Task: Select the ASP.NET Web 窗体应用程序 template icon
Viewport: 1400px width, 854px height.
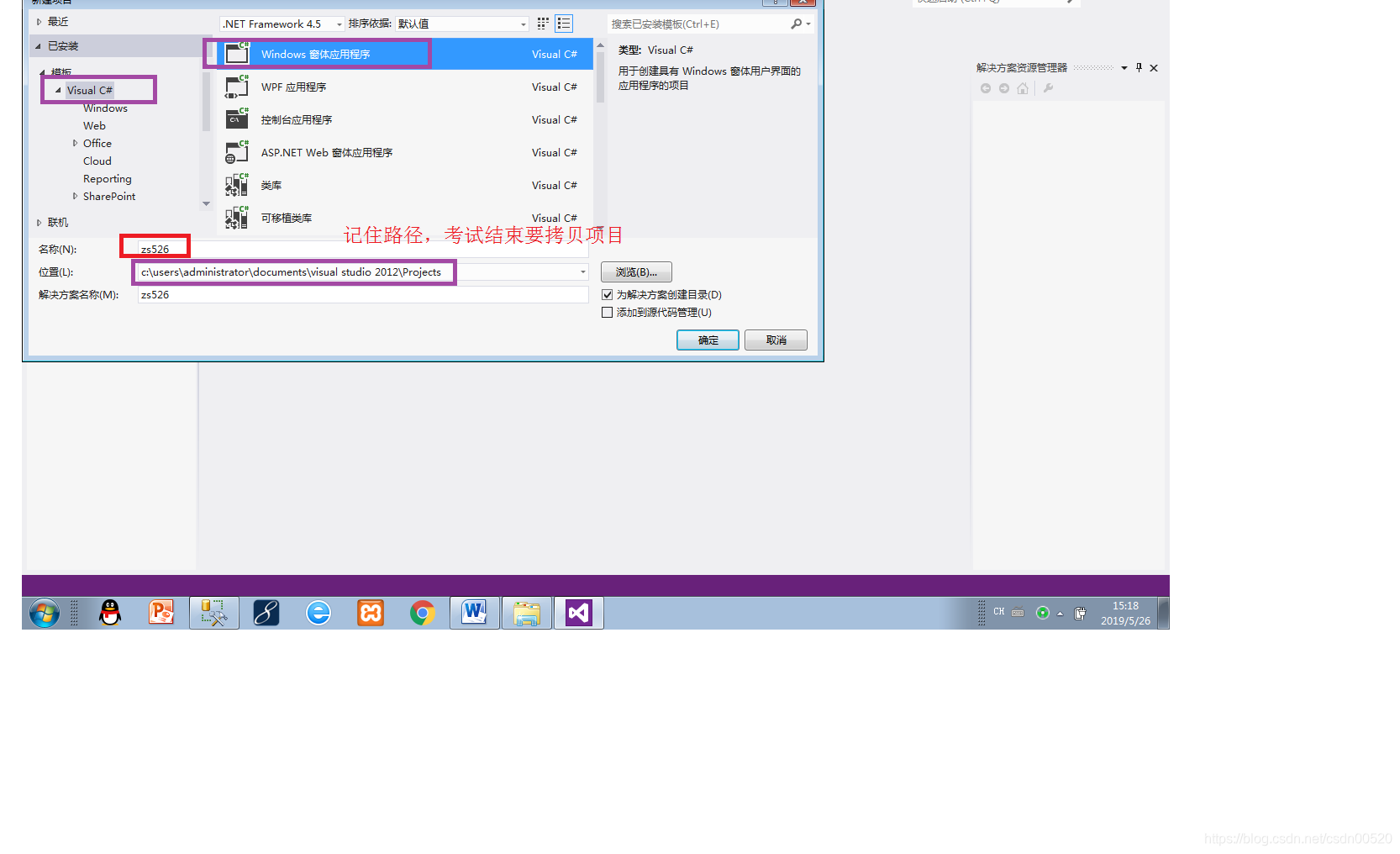Action: (237, 151)
